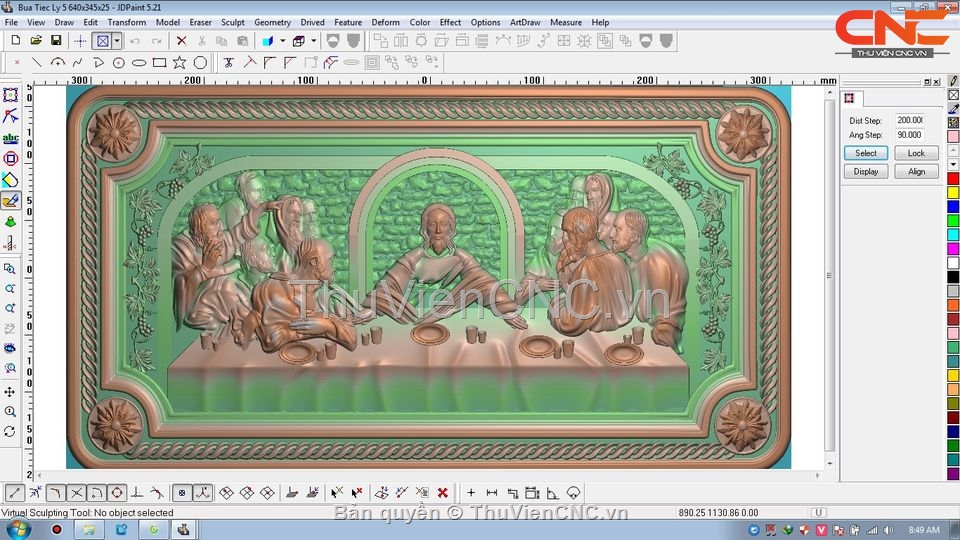Click the node edit tool in left sidebar
This screenshot has width=960, height=540.
coord(10,116)
